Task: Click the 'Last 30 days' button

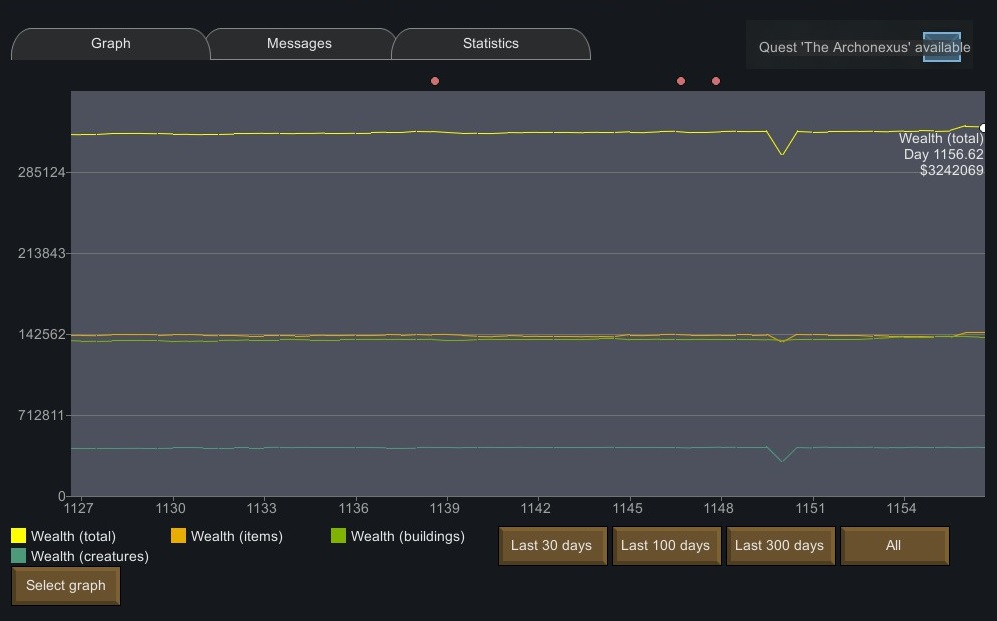Action: coord(552,545)
